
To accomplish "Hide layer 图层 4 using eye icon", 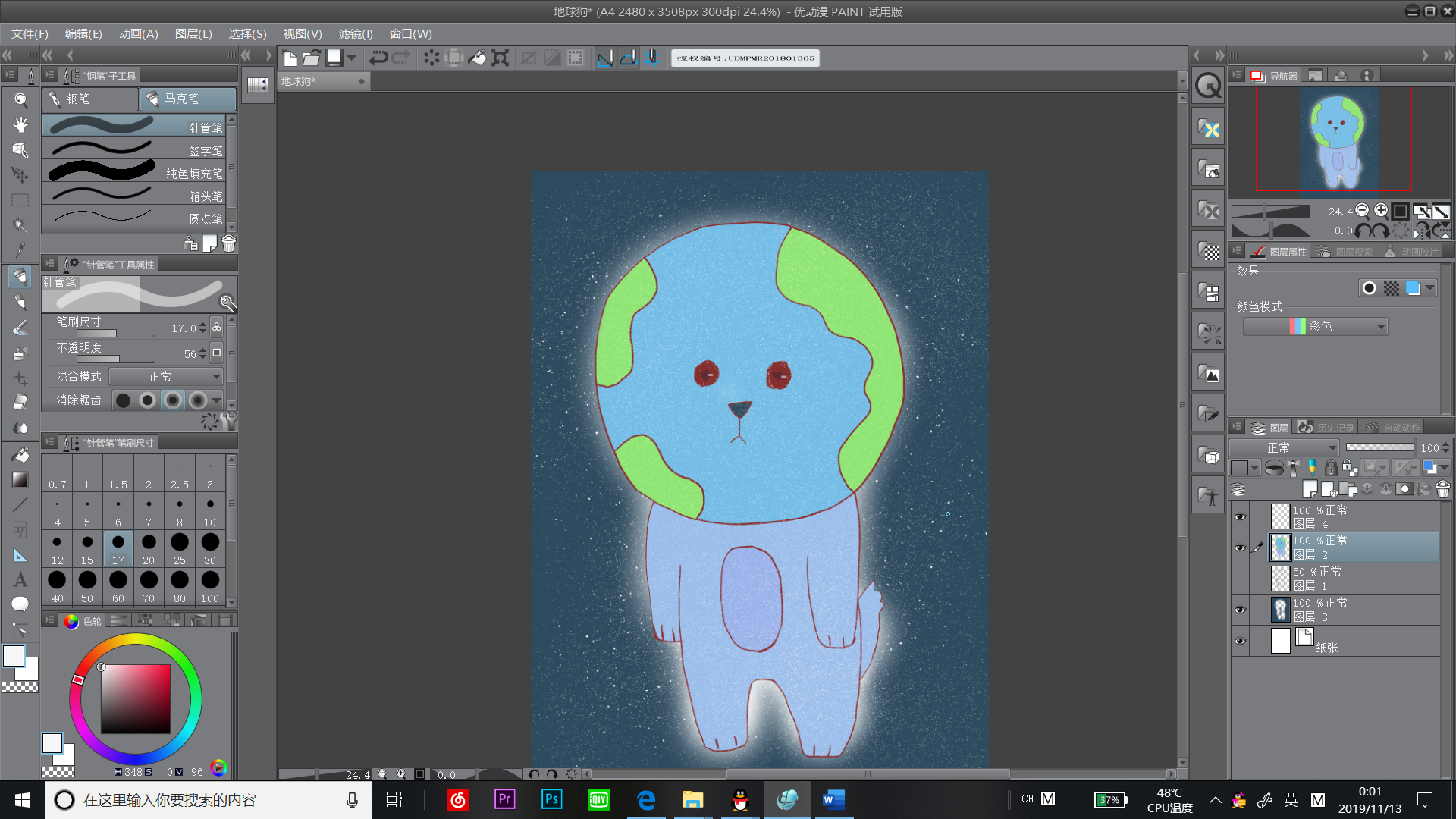I will click(1240, 517).
